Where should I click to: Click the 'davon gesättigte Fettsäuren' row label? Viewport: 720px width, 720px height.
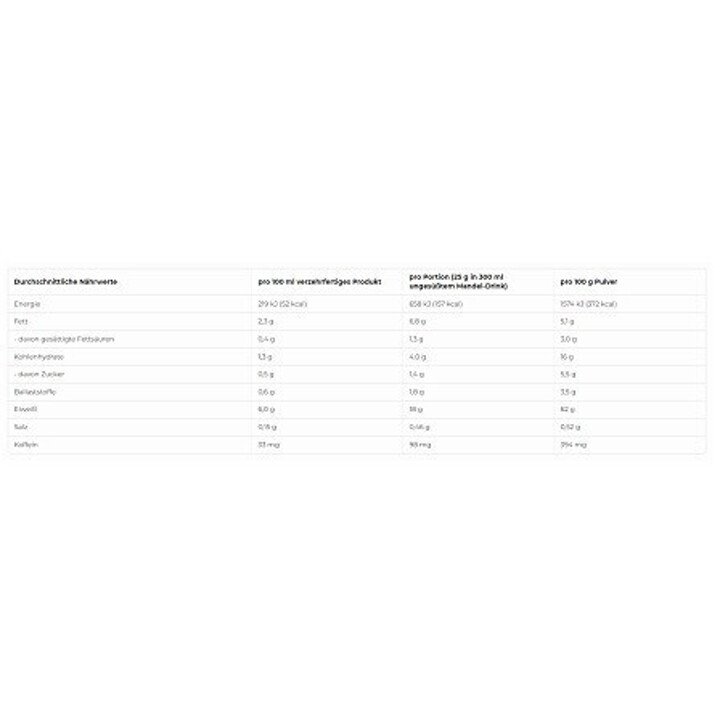(64, 339)
